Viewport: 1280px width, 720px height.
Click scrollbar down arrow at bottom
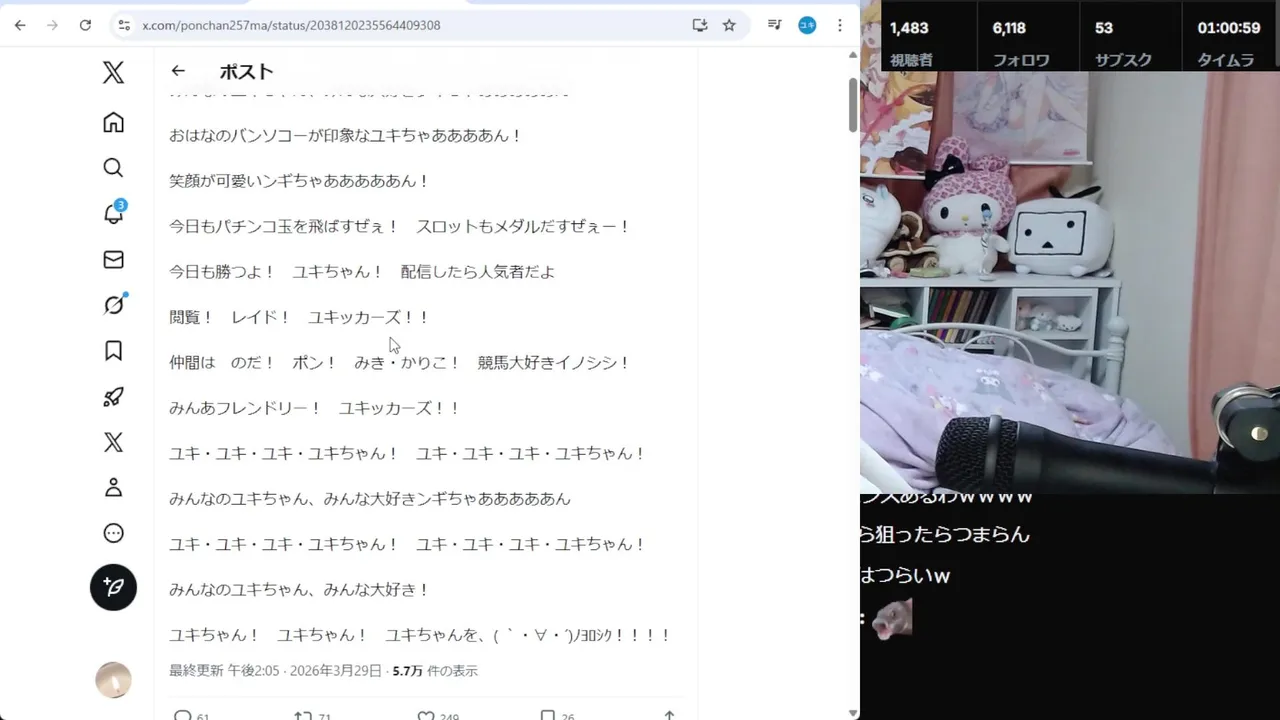coord(853,713)
